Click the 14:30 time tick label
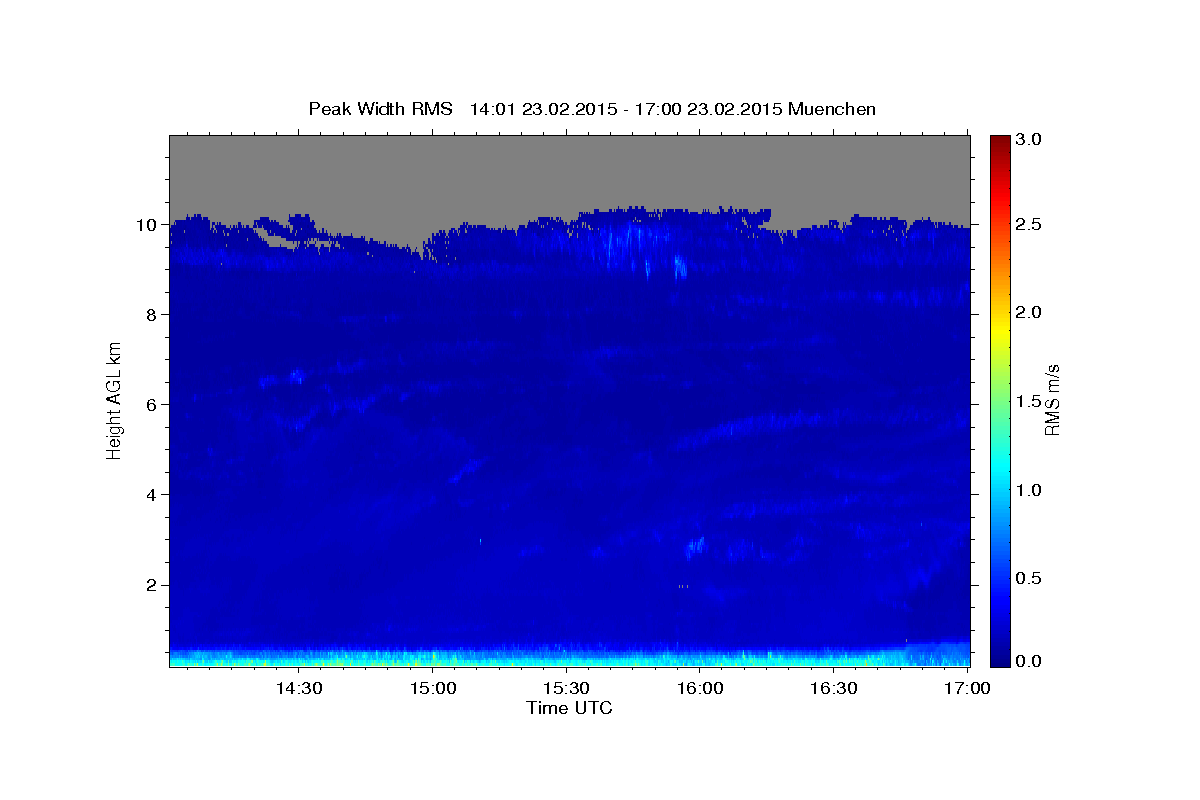This screenshot has width=1200, height=800. click(299, 688)
